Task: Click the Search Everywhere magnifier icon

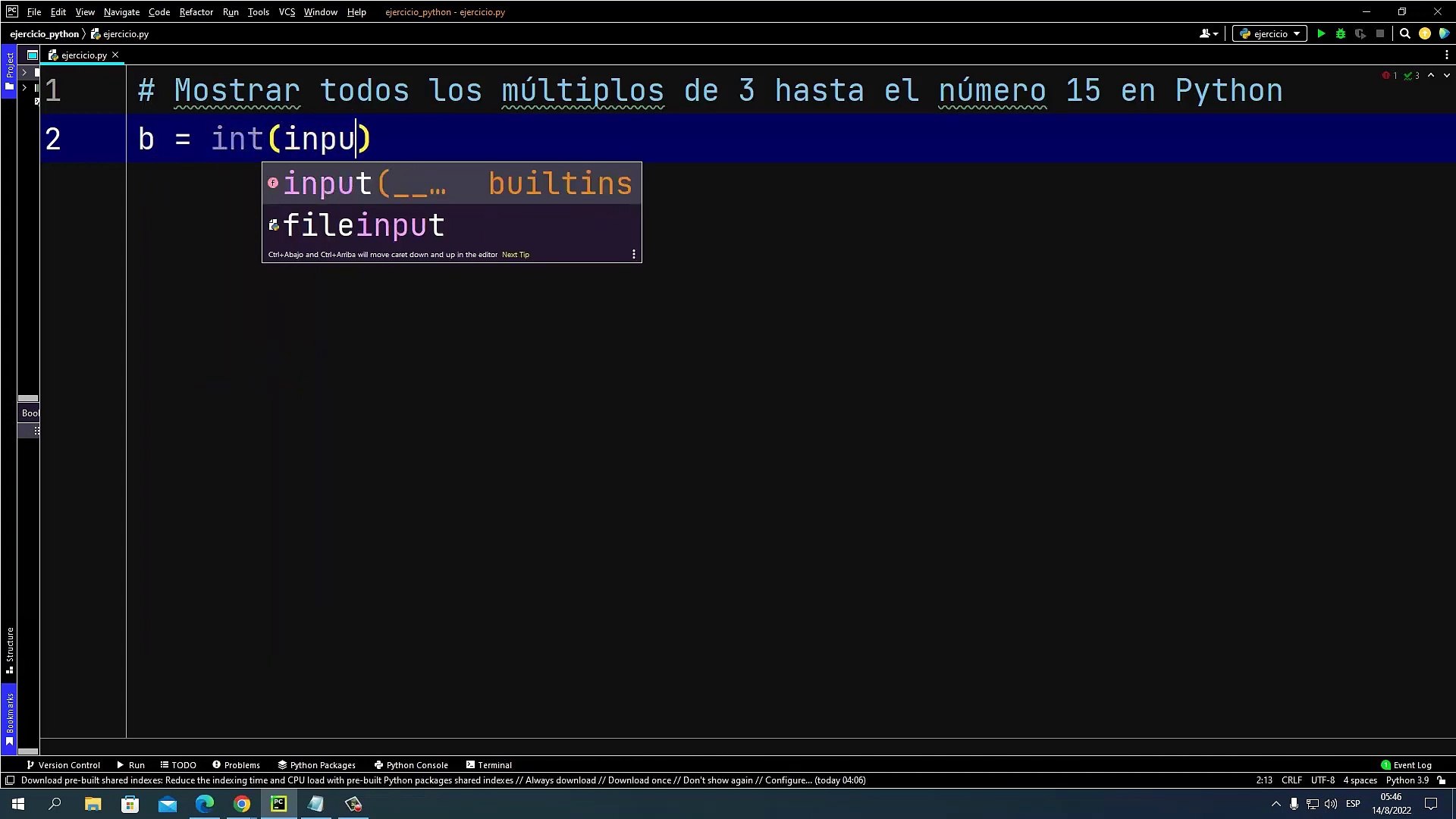Action: point(1404,33)
